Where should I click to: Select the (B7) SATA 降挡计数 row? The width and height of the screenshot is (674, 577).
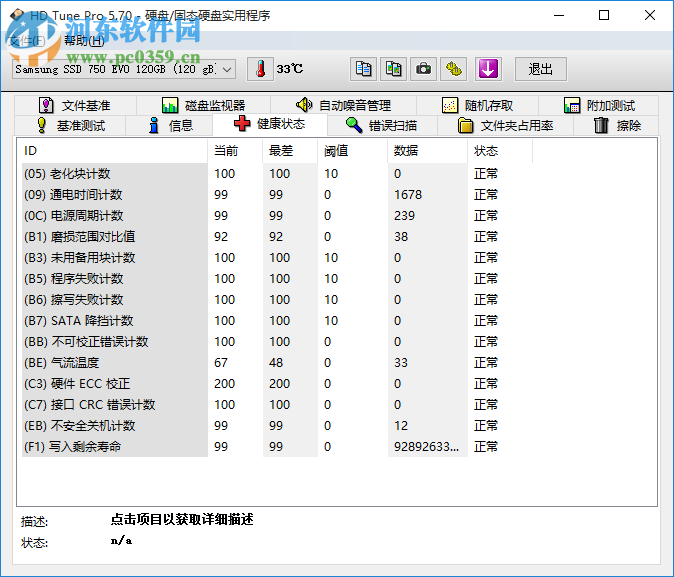(277, 321)
